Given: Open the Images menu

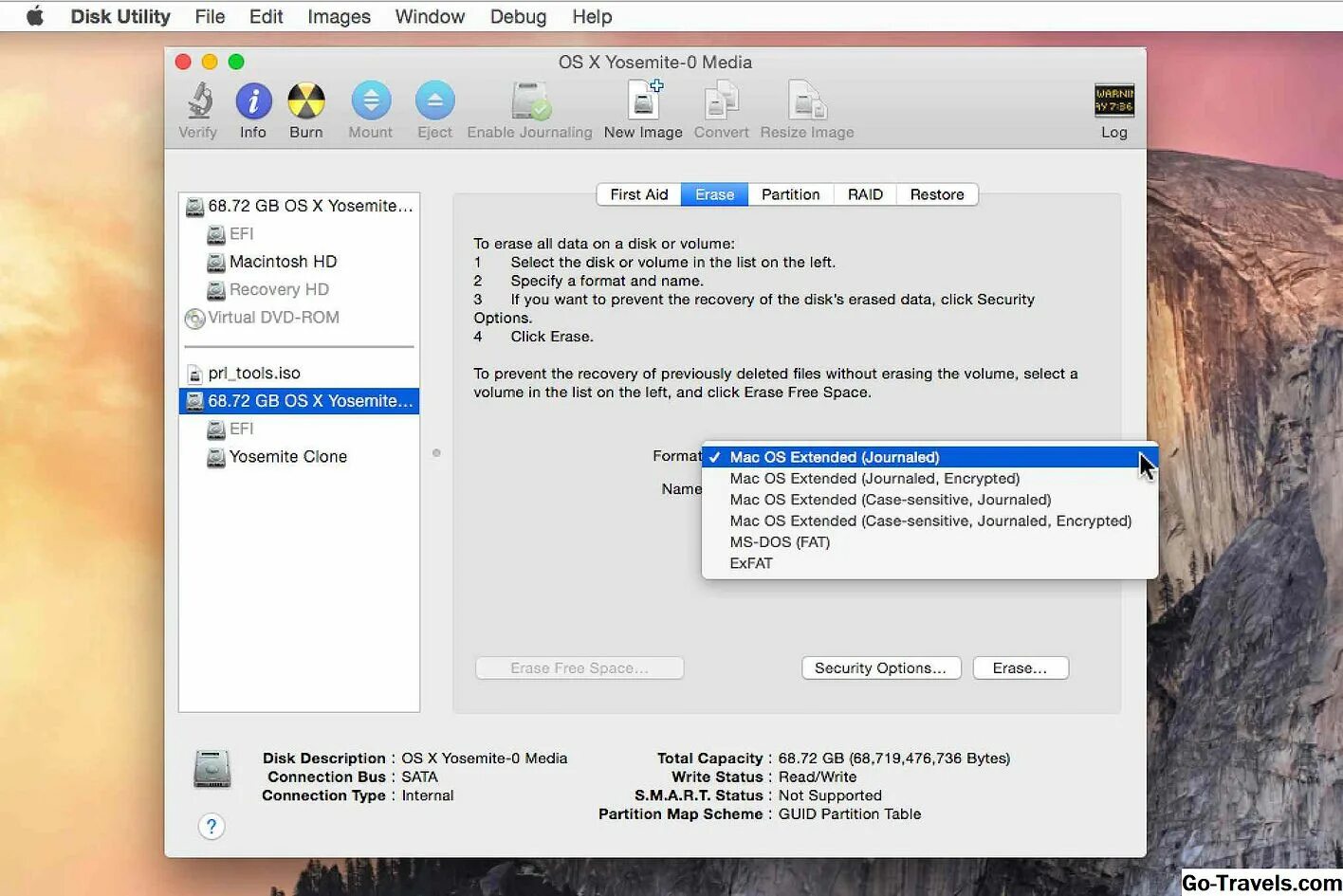Looking at the screenshot, I should (x=339, y=16).
